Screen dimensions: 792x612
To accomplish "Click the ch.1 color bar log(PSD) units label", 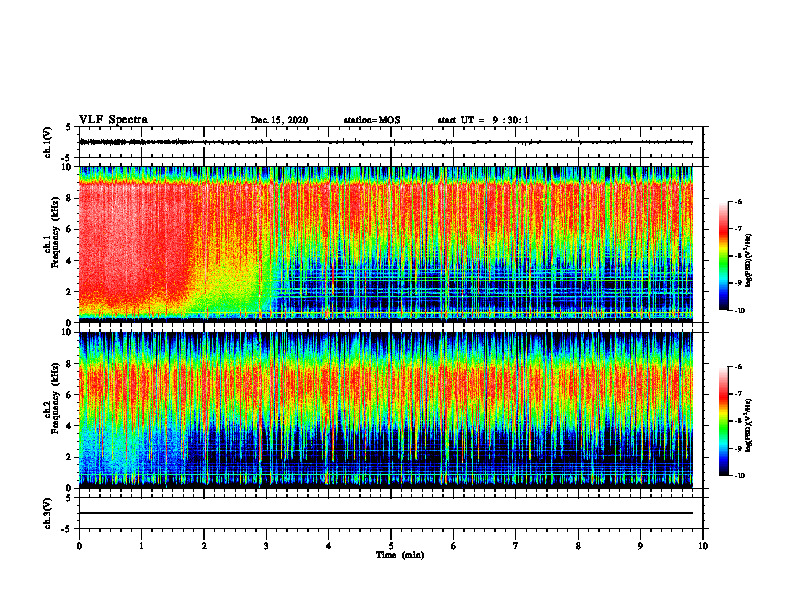I will 749,261.
